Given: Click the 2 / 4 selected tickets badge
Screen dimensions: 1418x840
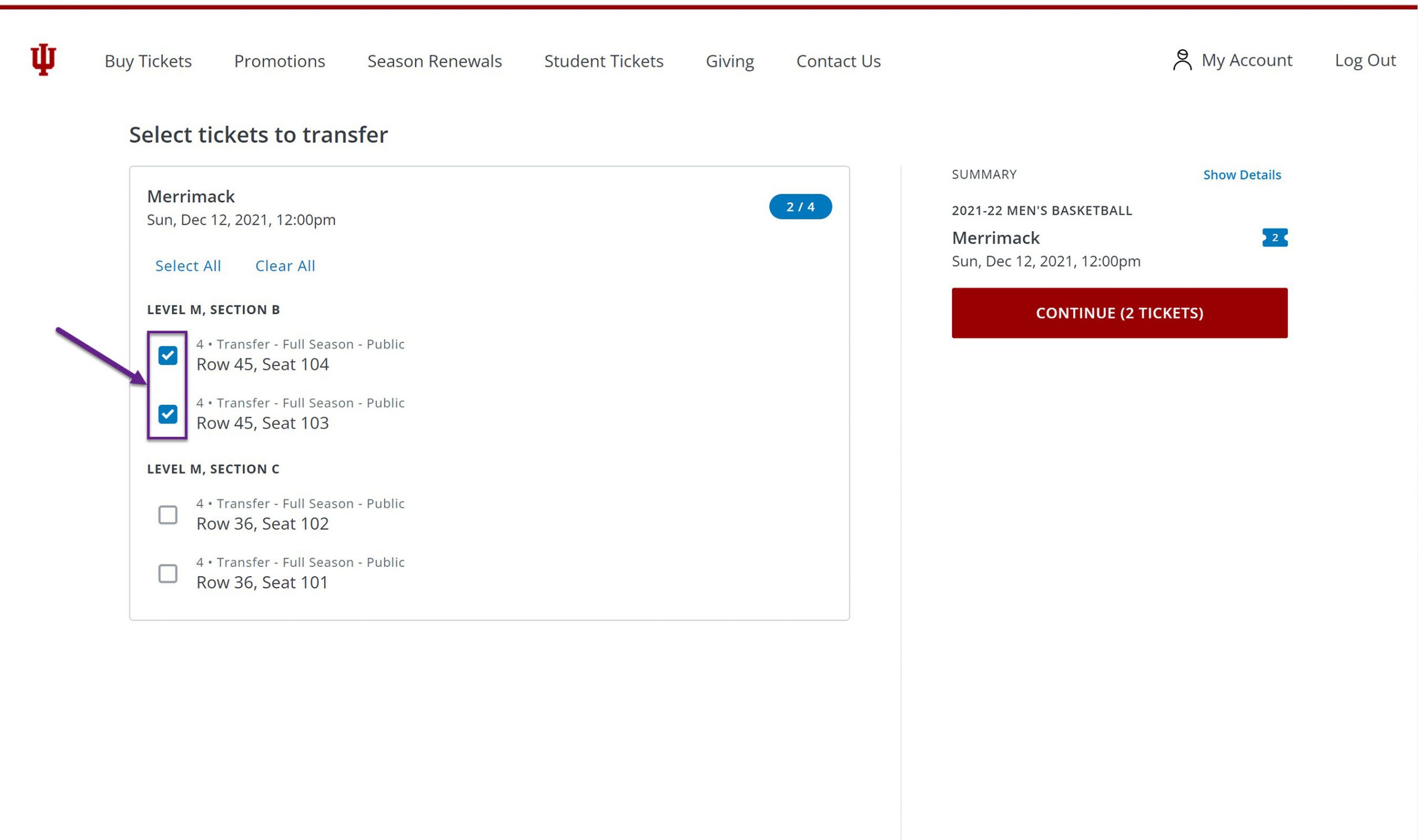Looking at the screenshot, I should click(x=800, y=207).
